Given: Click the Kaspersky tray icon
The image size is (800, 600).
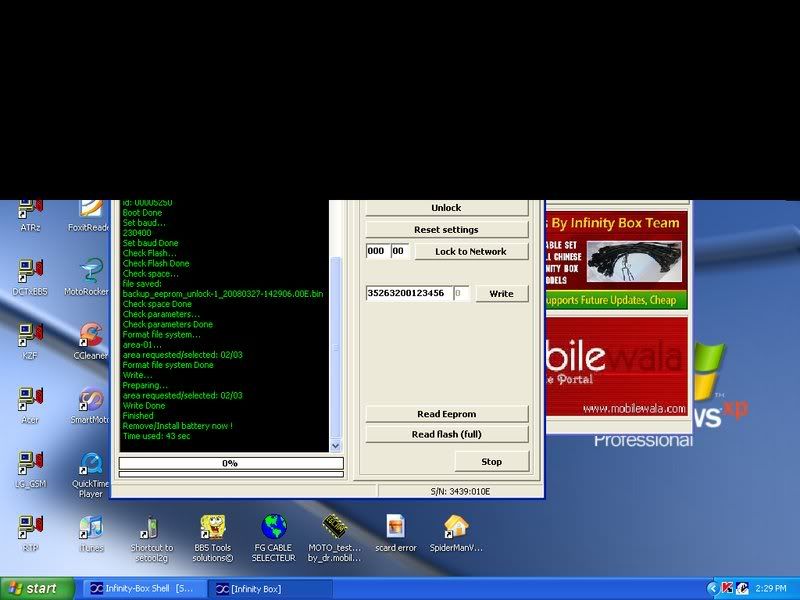Looking at the screenshot, I should [x=727, y=588].
